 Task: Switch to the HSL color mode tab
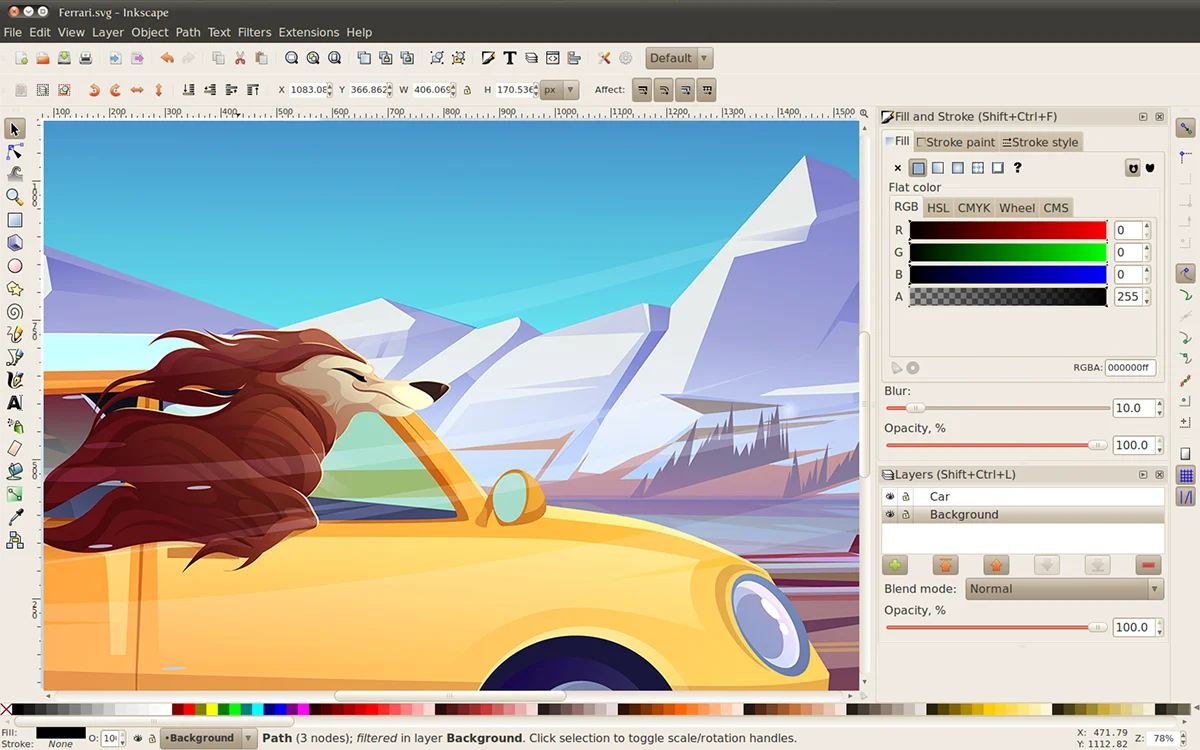(937, 208)
